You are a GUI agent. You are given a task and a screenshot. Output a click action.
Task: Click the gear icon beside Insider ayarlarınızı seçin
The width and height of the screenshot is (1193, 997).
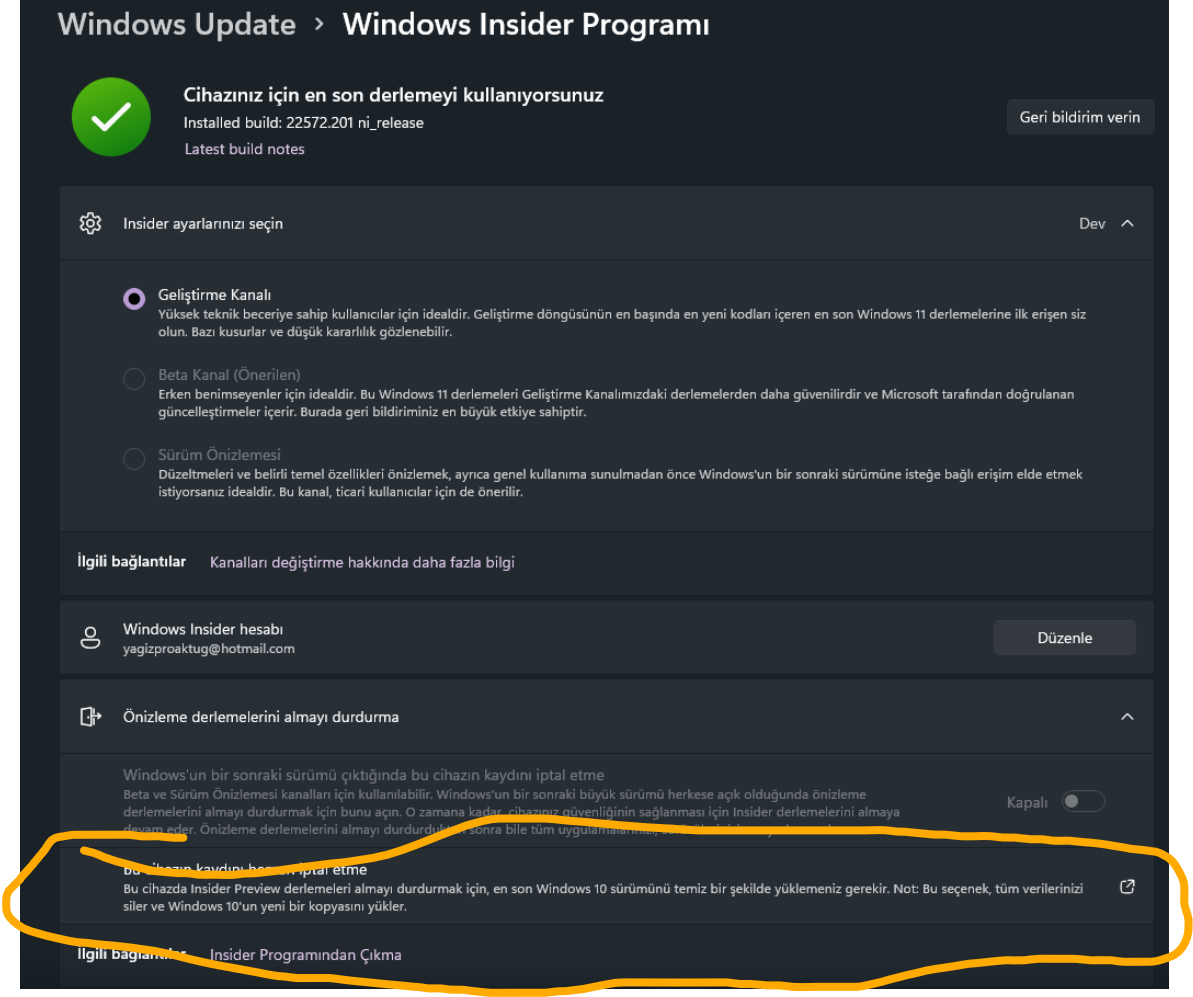(x=91, y=223)
